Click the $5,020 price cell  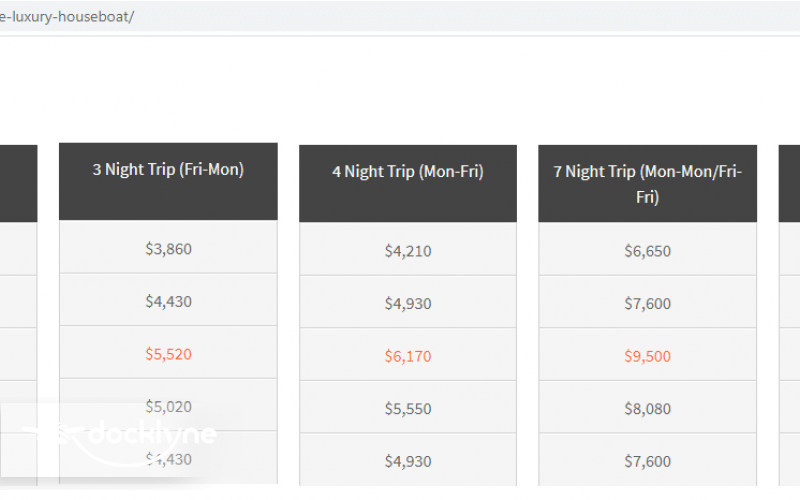(x=168, y=407)
